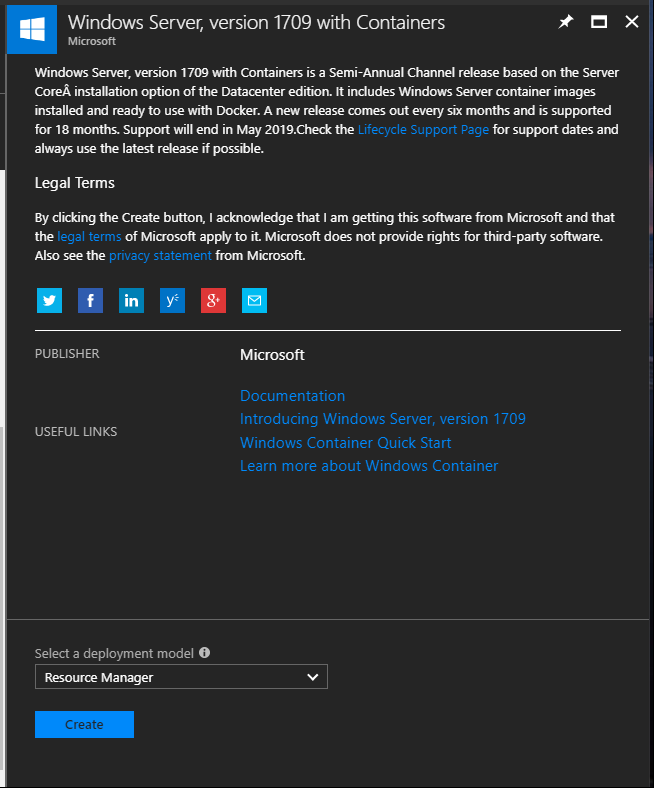This screenshot has width=654, height=788.
Task: Open the deployment model dropdown
Action: click(181, 676)
